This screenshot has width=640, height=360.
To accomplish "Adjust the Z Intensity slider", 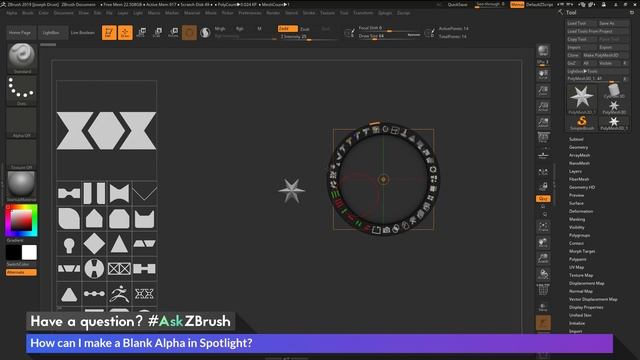I will (308, 37).
